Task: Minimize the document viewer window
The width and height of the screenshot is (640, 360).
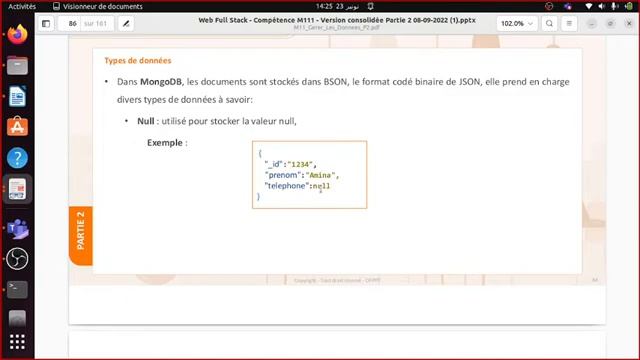Action: (x=591, y=24)
